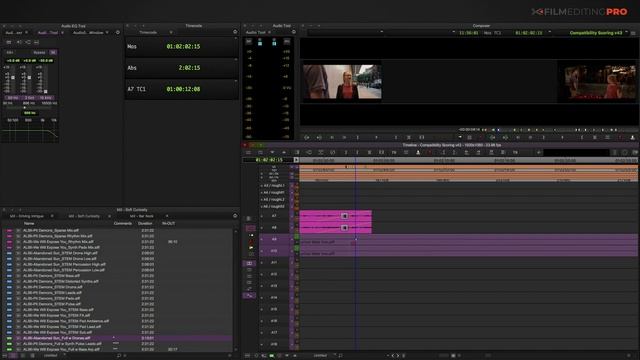Expand track A7 disclosure arrow
Viewport: 640px width, 360px height.
coord(262,216)
